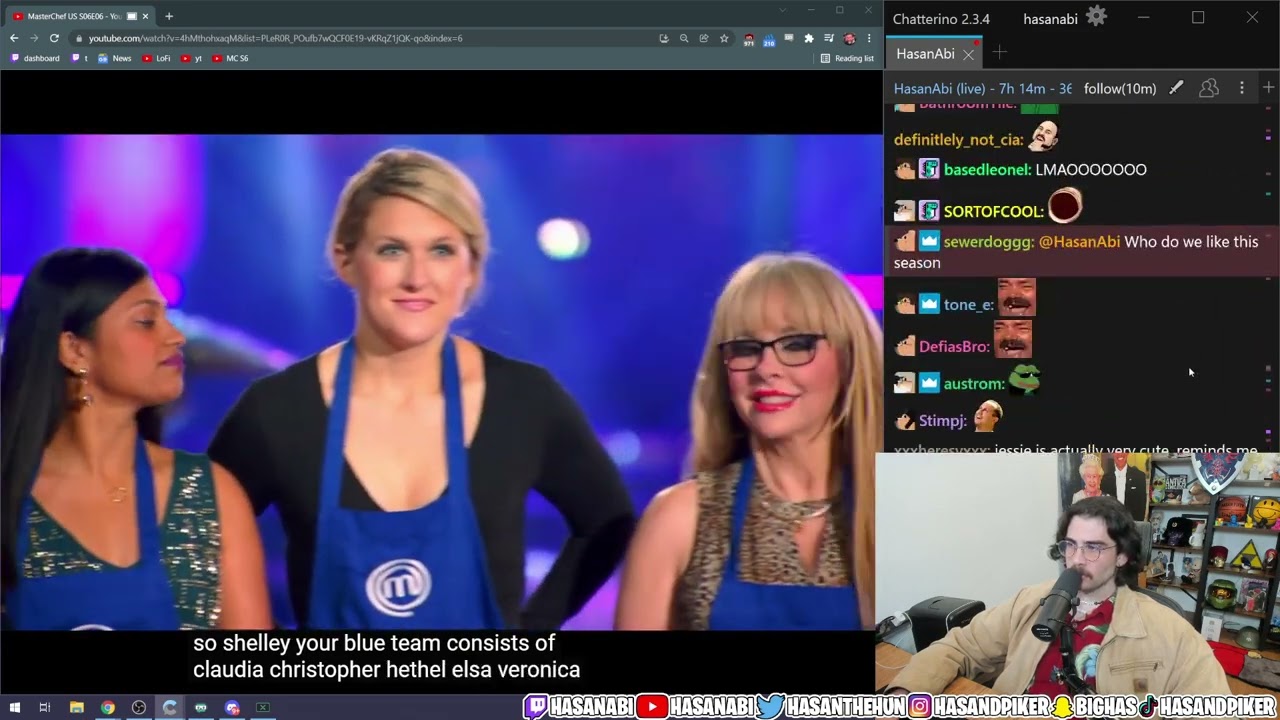Open the Reading list
The width and height of the screenshot is (1280, 720).
847,58
